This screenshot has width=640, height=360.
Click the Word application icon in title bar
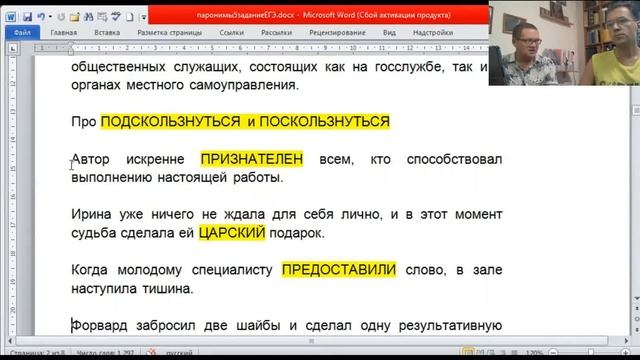pyautogui.click(x=11, y=17)
